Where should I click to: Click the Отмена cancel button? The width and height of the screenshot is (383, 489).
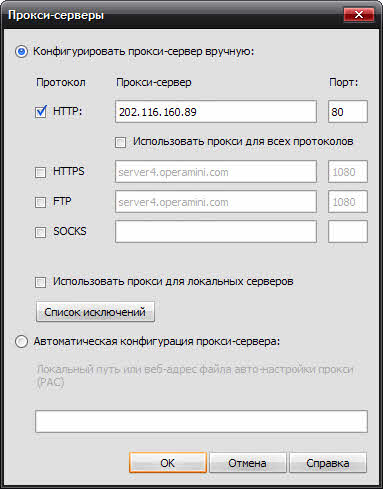click(247, 463)
